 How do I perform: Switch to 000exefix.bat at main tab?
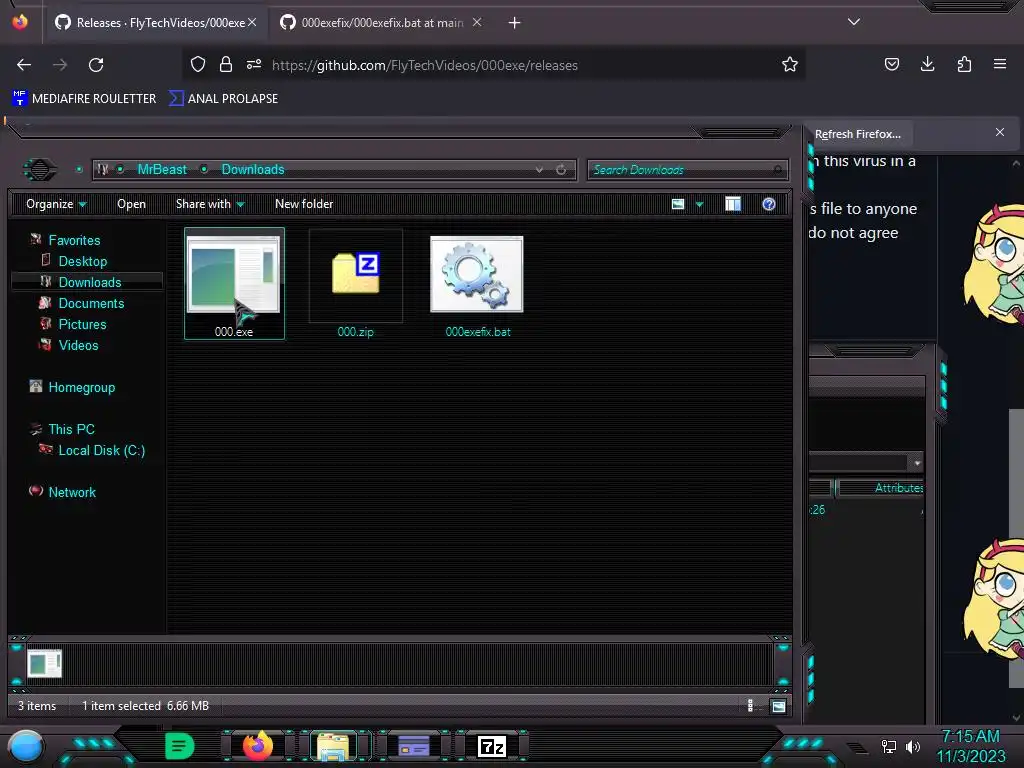click(x=381, y=23)
